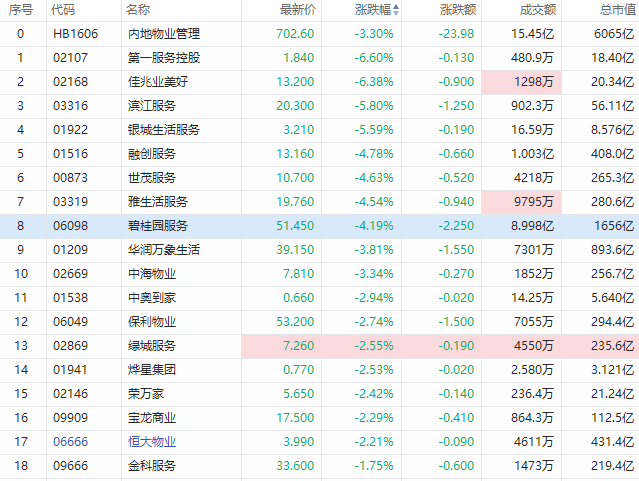Sort by 序号 column header
Screen dimensions: 639x481
click(21, 10)
